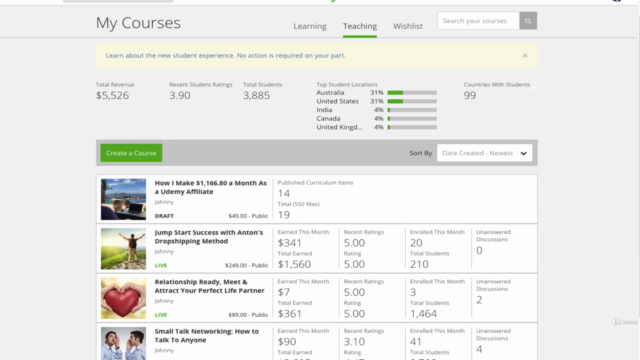
Task: Click the 210 Total Students value
Action: [x=419, y=264]
